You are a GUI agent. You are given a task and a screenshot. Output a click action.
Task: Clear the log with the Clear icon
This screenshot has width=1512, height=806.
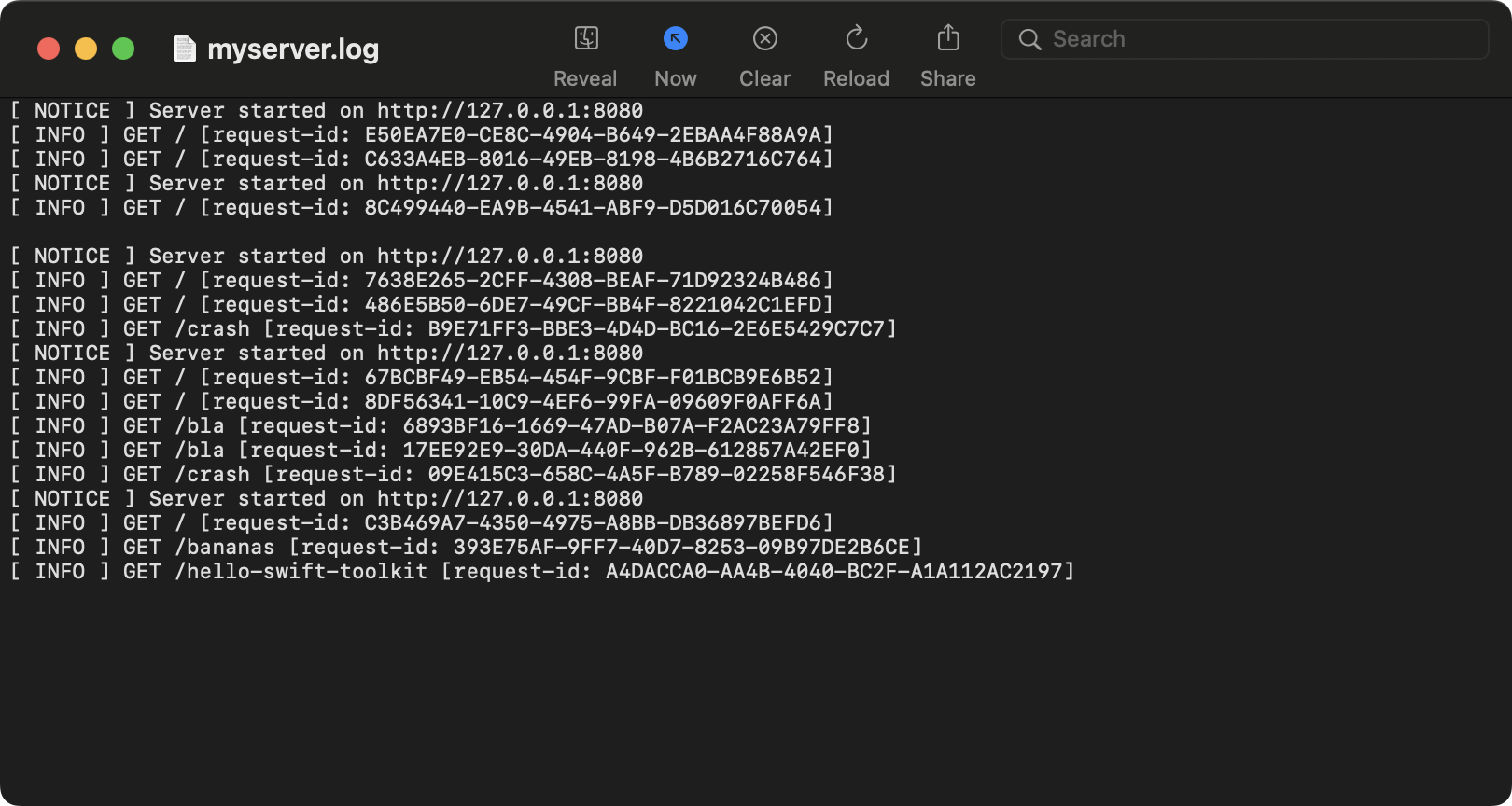point(764,38)
